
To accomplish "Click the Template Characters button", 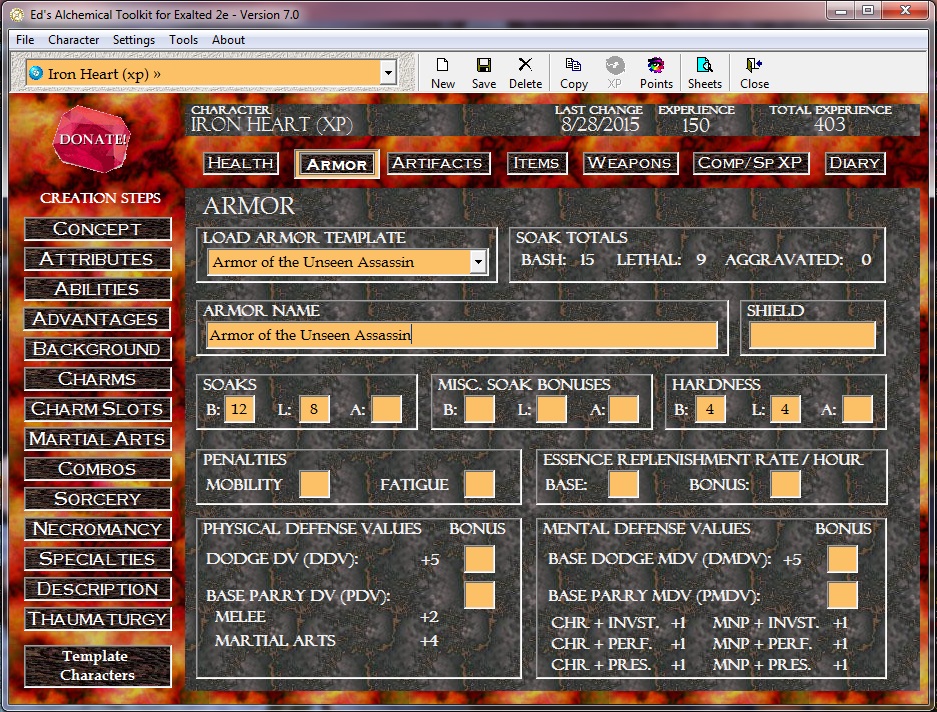I will [x=97, y=665].
